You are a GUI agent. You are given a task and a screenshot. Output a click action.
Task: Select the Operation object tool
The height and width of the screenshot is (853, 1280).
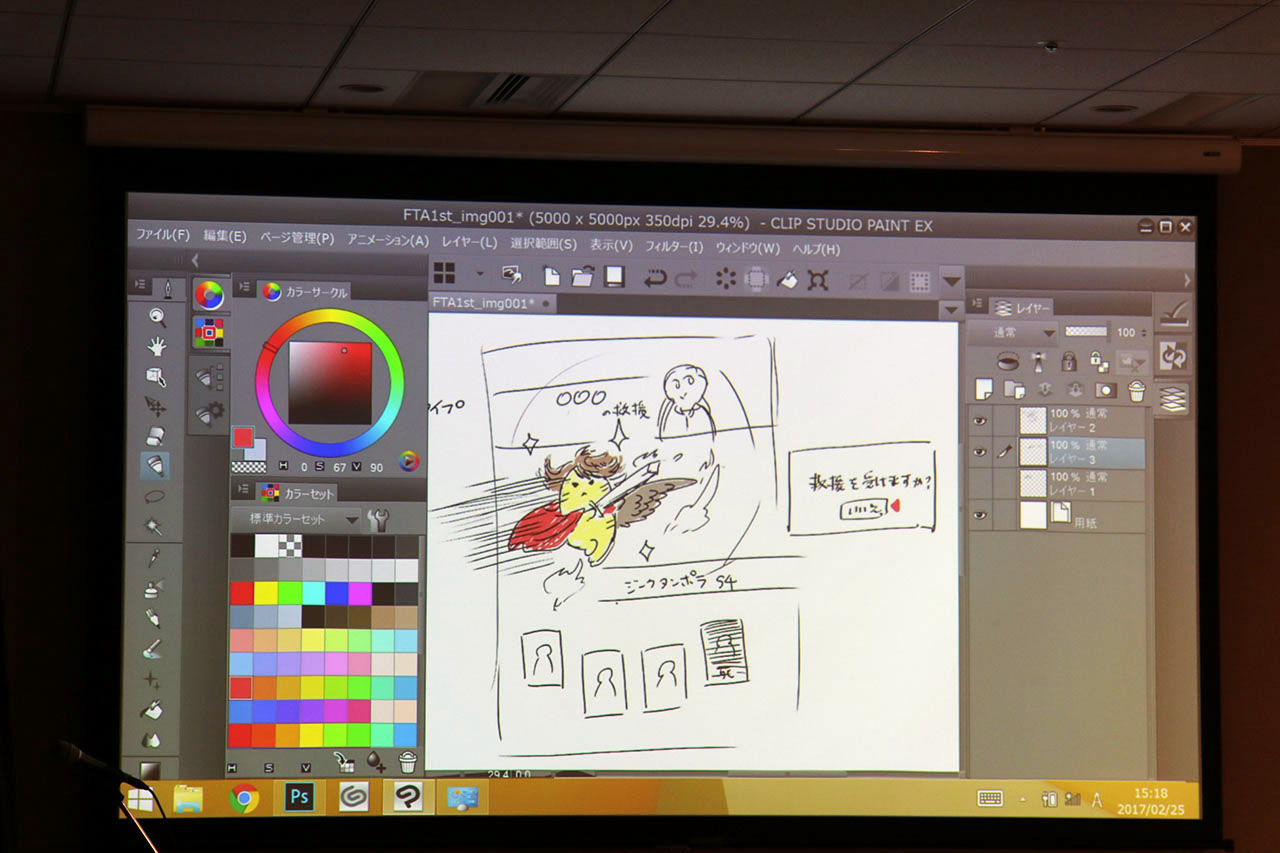(x=156, y=376)
